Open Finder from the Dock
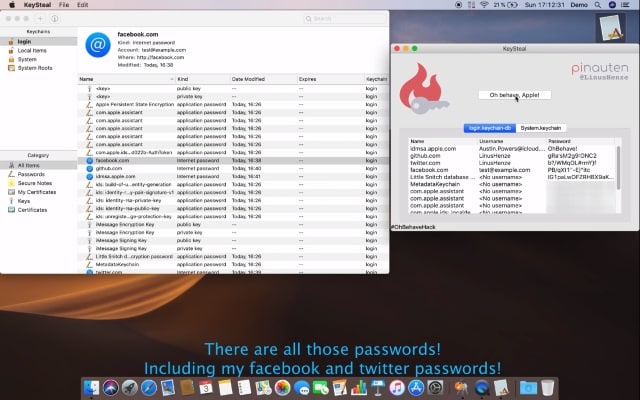Viewport: 640px width, 400px height. [90, 387]
